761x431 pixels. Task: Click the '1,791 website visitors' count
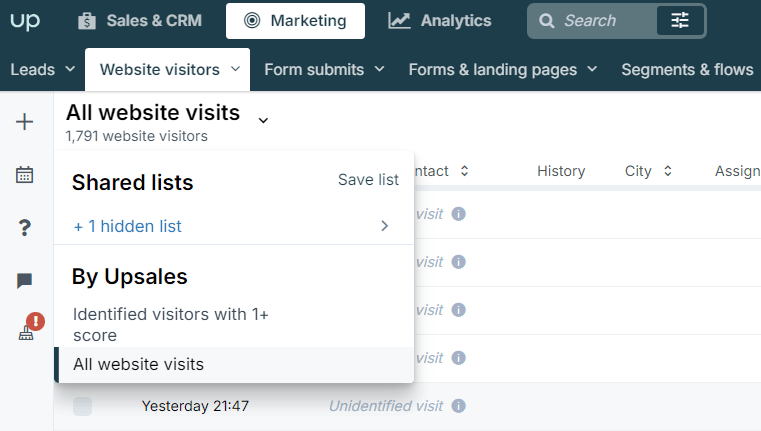[x=137, y=136]
